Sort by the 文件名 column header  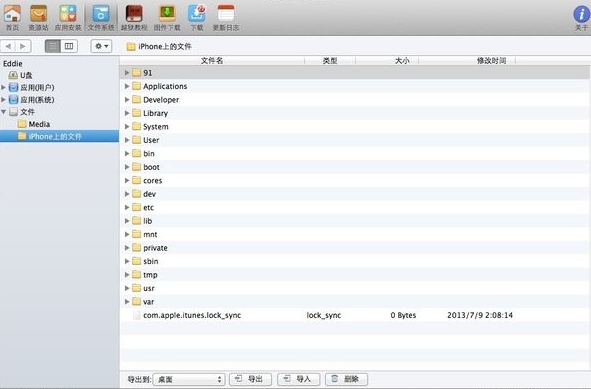(x=212, y=61)
